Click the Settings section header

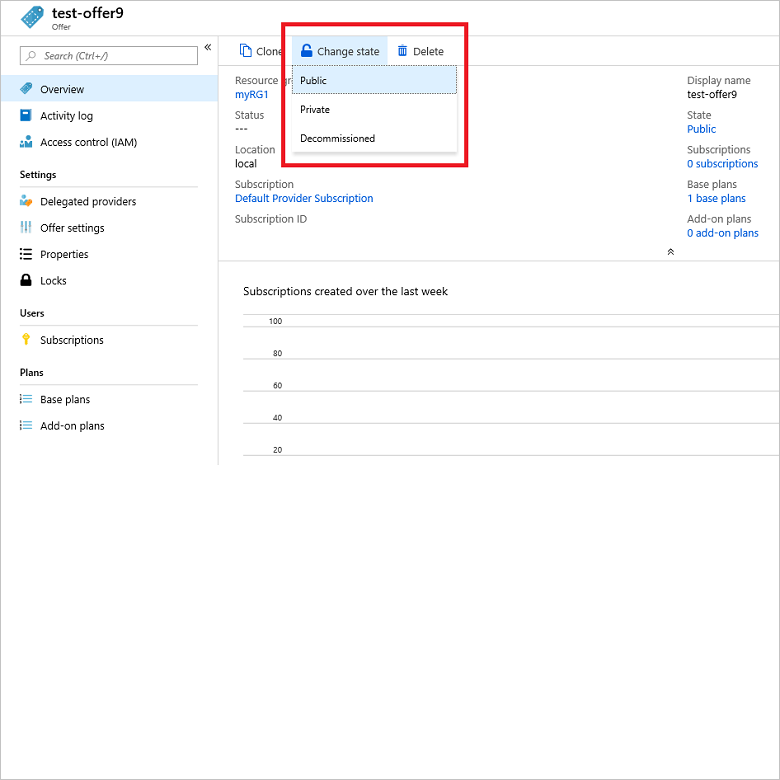[38, 175]
